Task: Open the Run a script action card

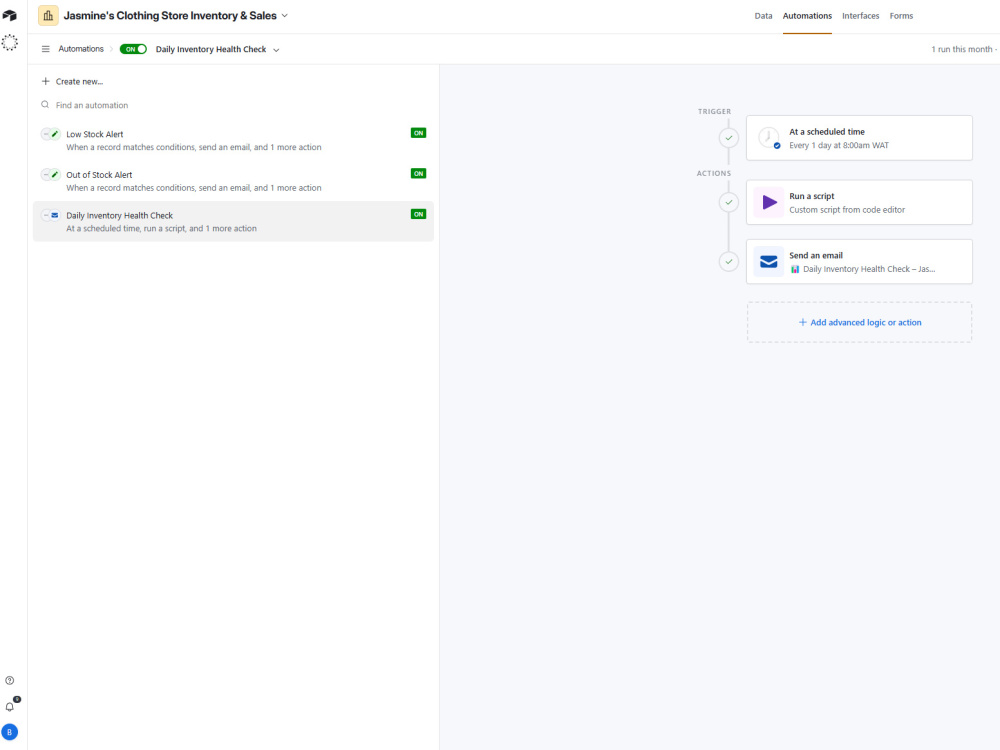Action: [x=859, y=202]
